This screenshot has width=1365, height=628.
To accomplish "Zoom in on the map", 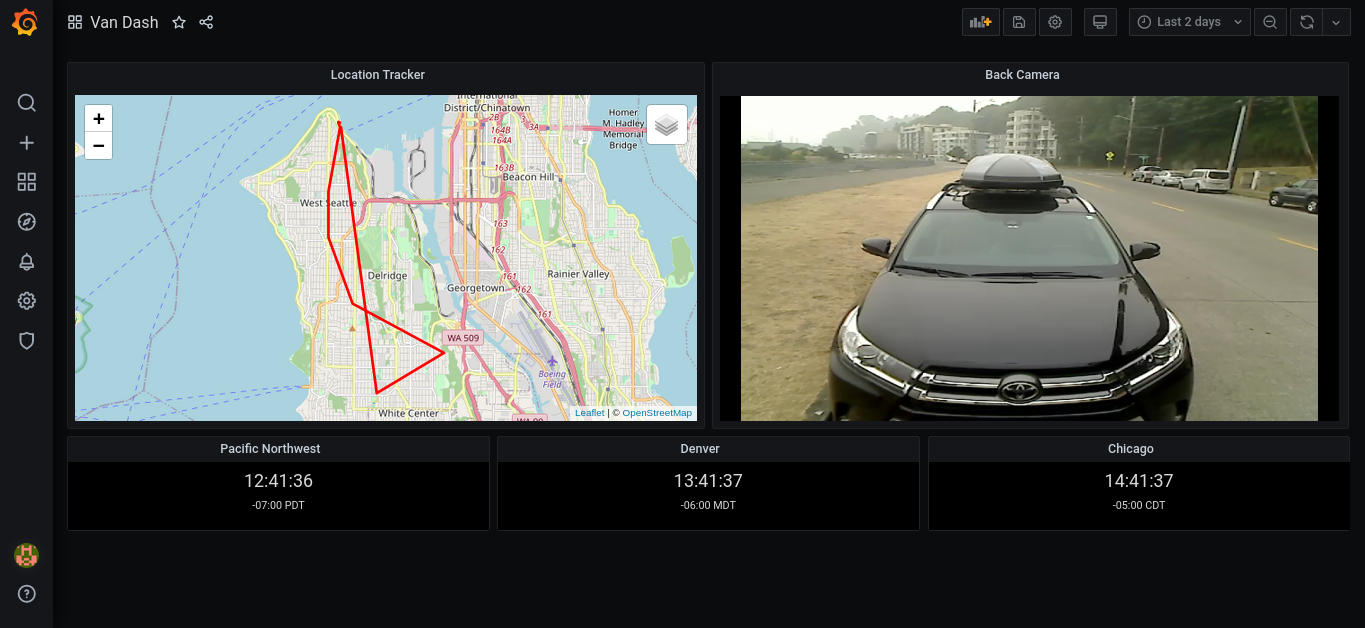I will point(99,119).
